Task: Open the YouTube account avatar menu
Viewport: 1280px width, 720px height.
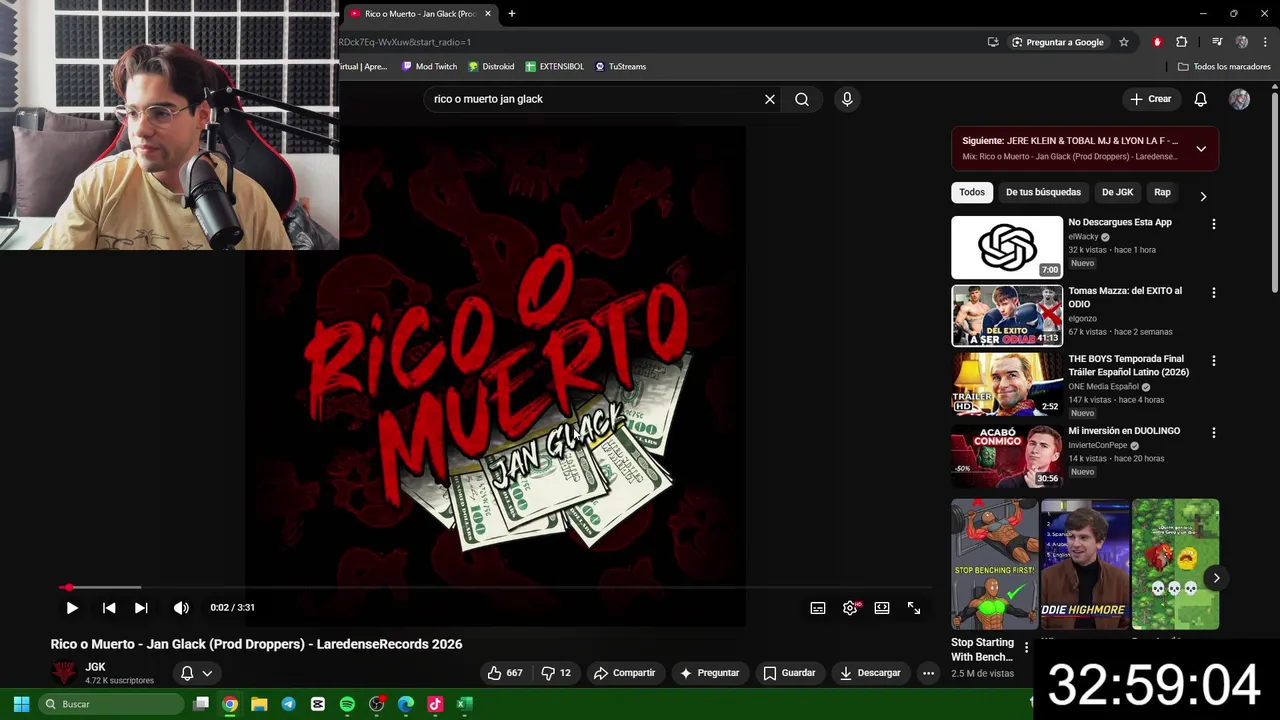Action: pos(1239,99)
